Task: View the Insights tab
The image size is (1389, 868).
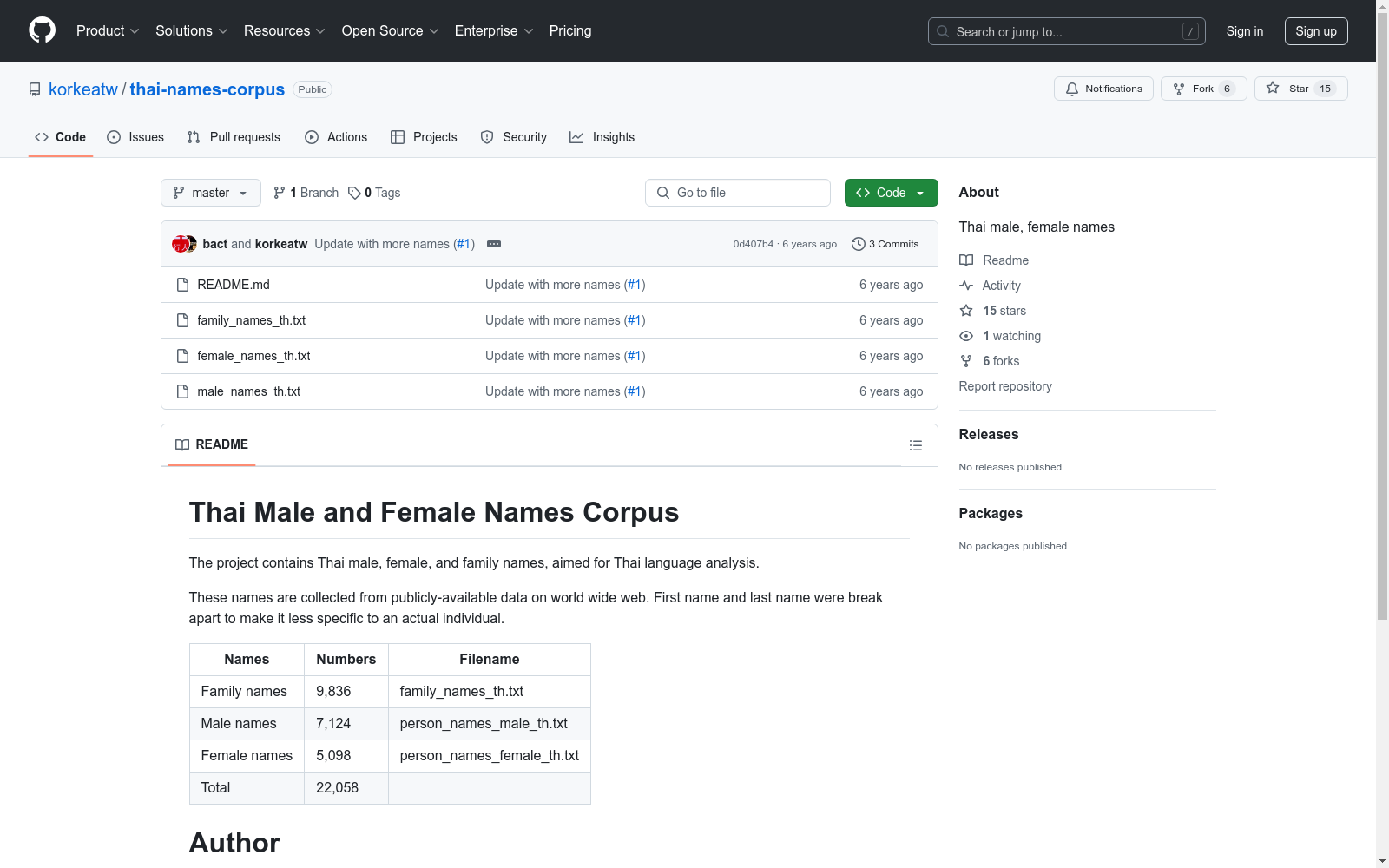Action: 602,137
